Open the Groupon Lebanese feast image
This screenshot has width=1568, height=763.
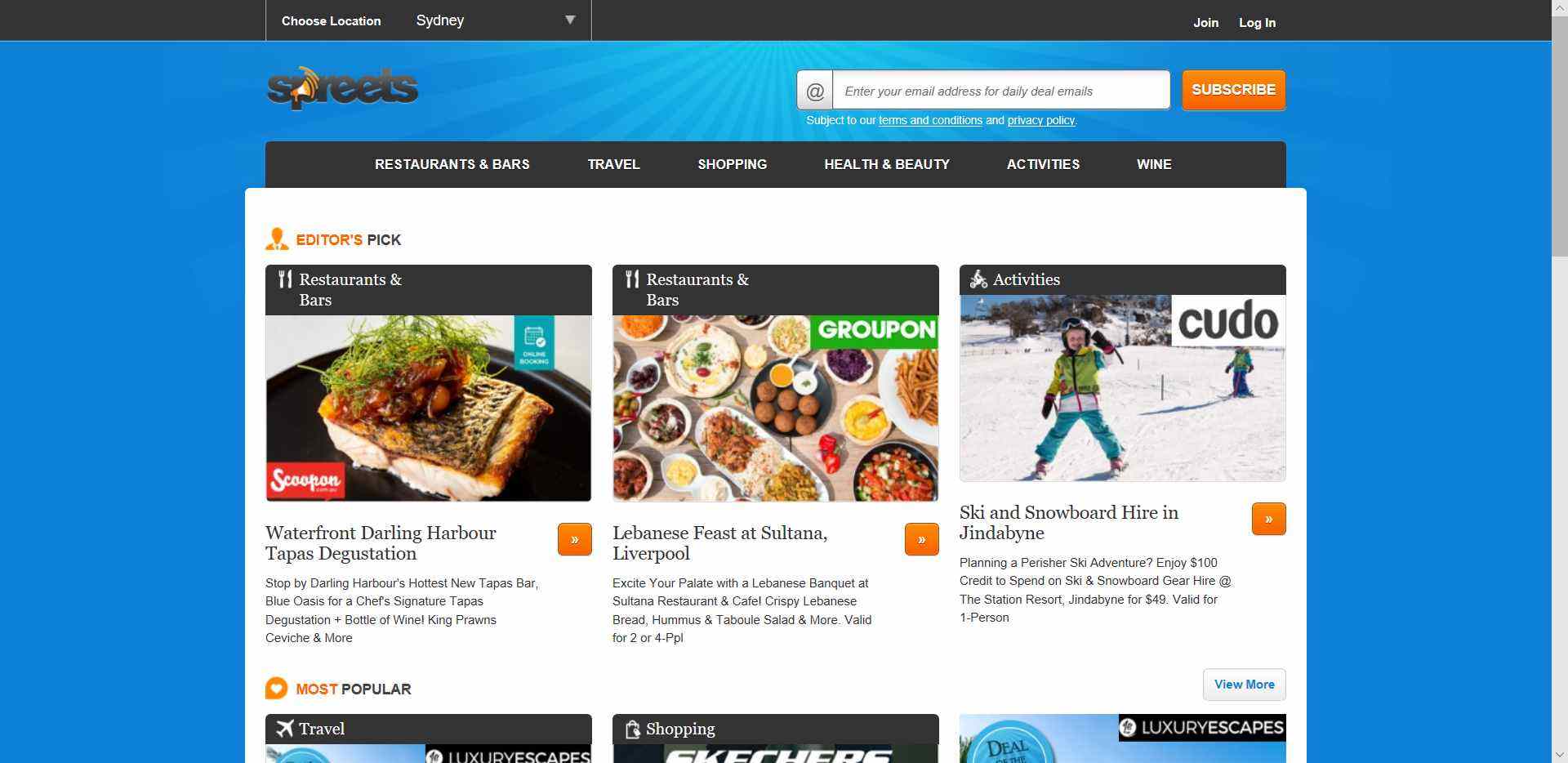(x=775, y=408)
